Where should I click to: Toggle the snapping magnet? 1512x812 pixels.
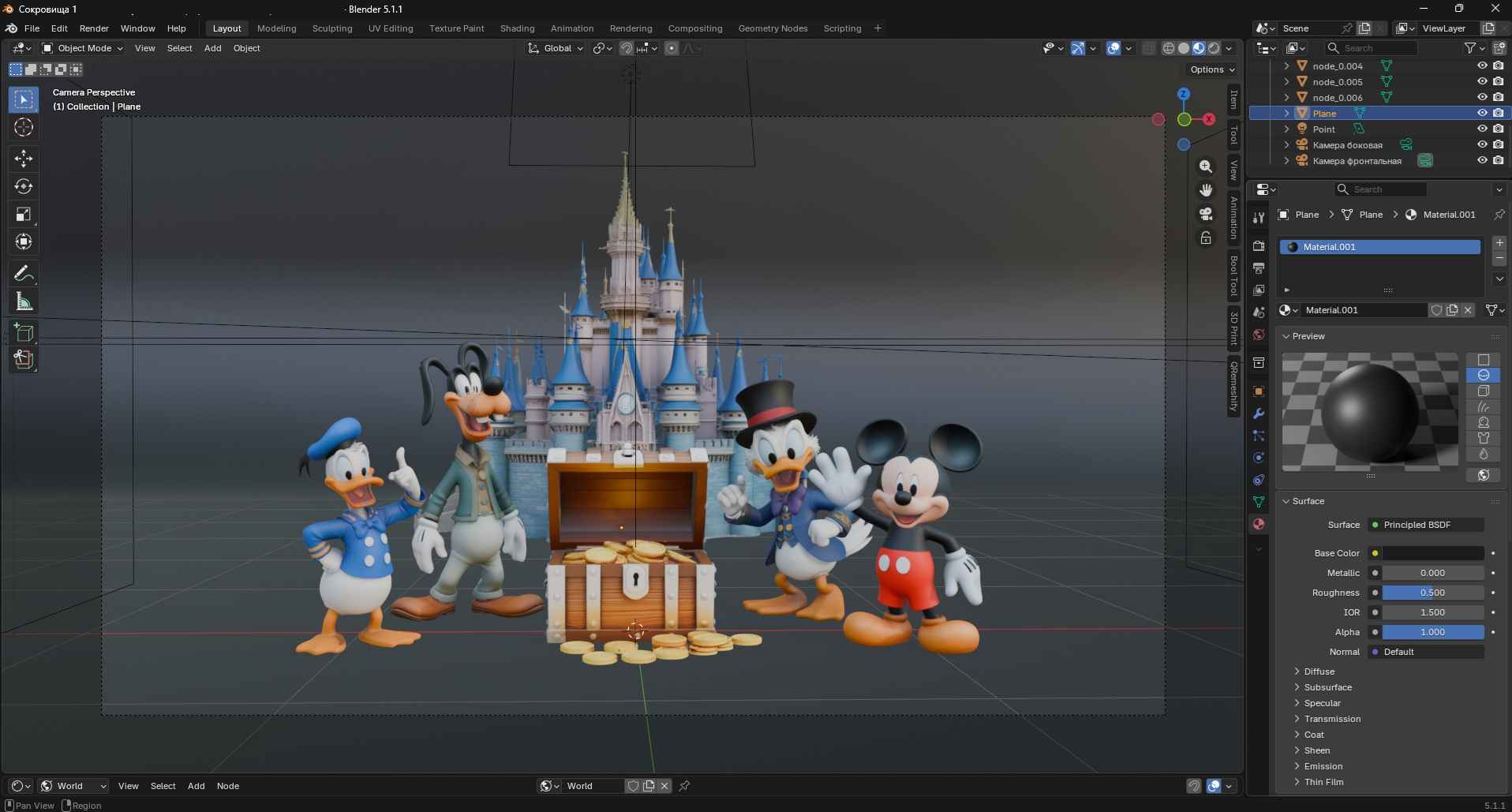(627, 48)
